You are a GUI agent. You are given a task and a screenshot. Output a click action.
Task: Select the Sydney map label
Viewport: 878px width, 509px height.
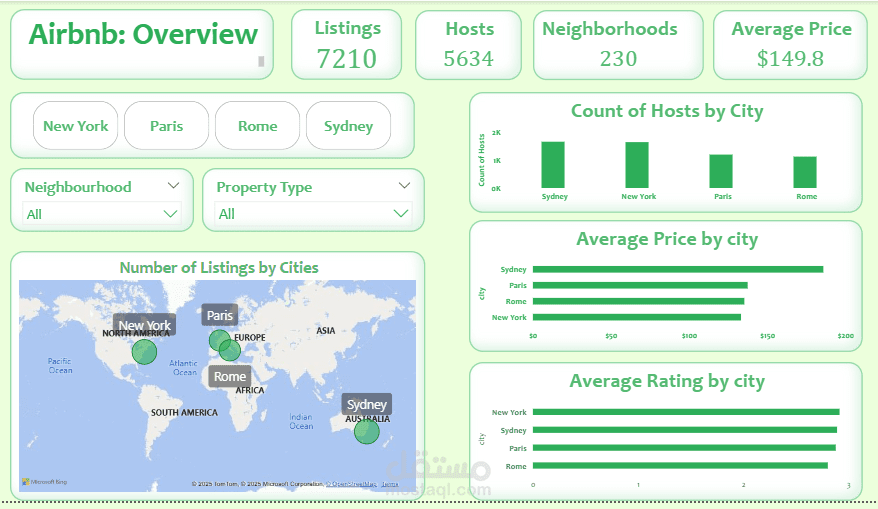coord(367,404)
